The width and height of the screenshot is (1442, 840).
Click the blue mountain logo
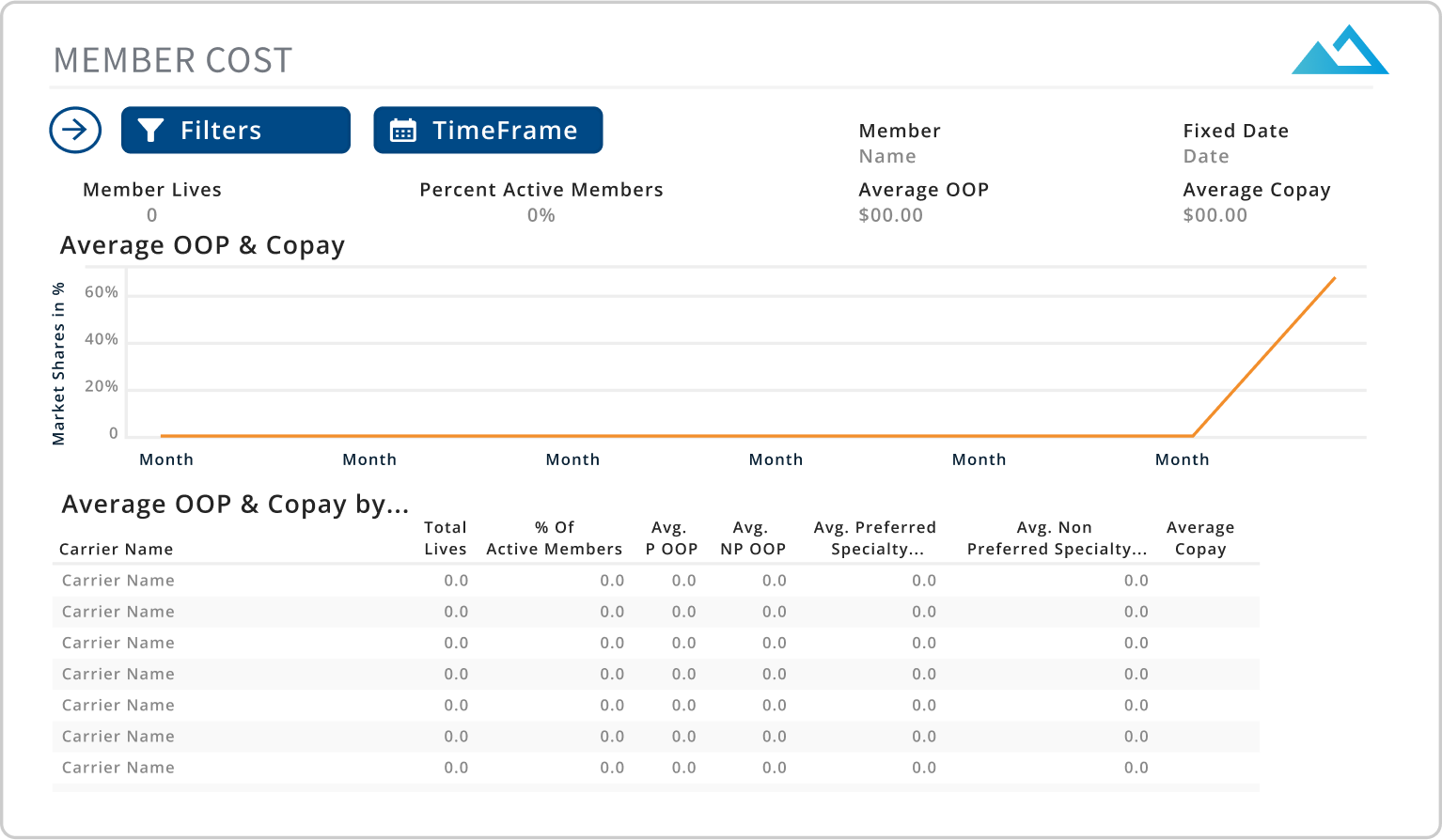click(x=1340, y=51)
